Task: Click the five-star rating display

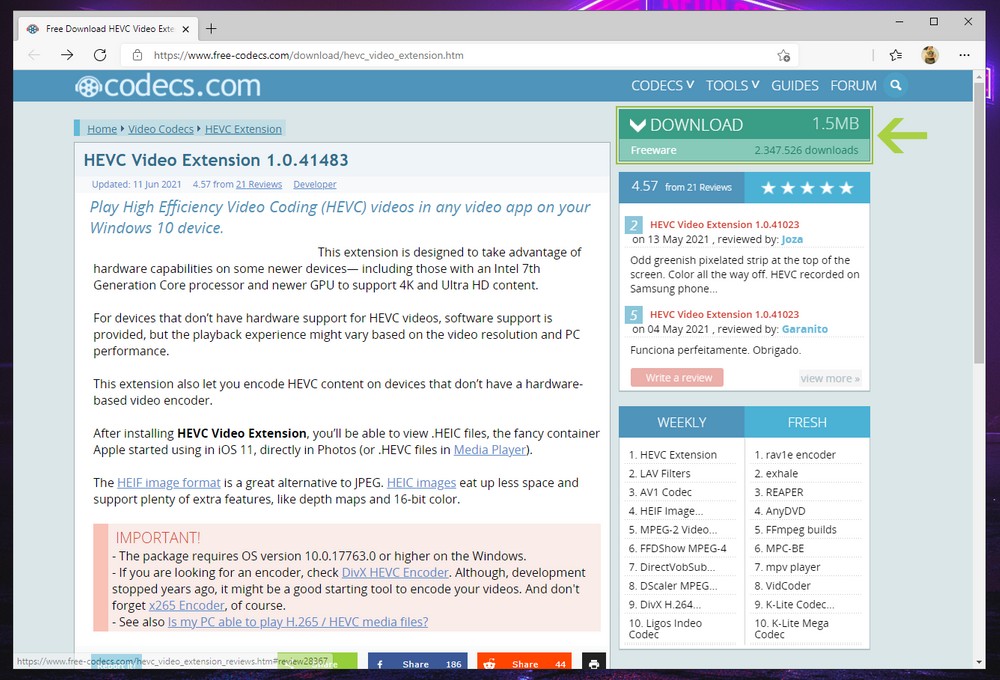Action: click(807, 188)
